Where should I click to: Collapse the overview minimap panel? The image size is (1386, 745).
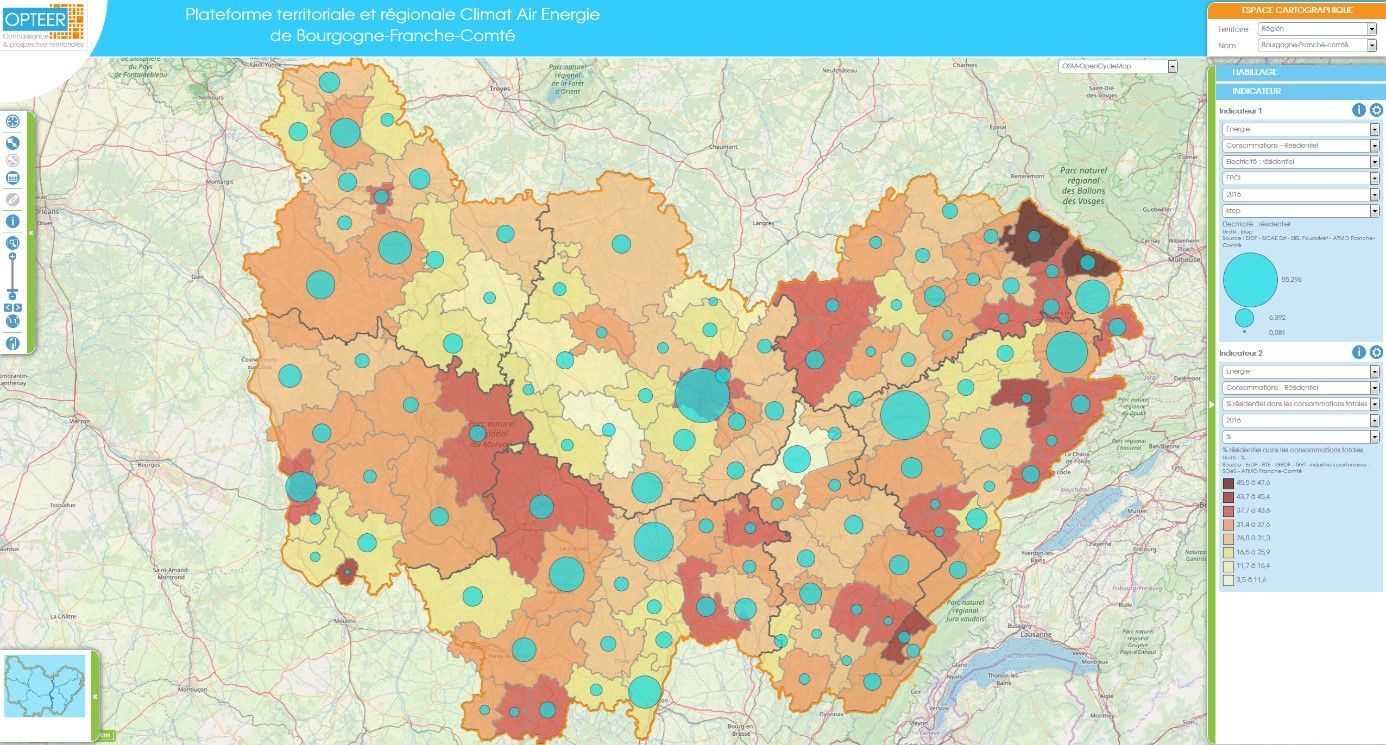(95, 696)
